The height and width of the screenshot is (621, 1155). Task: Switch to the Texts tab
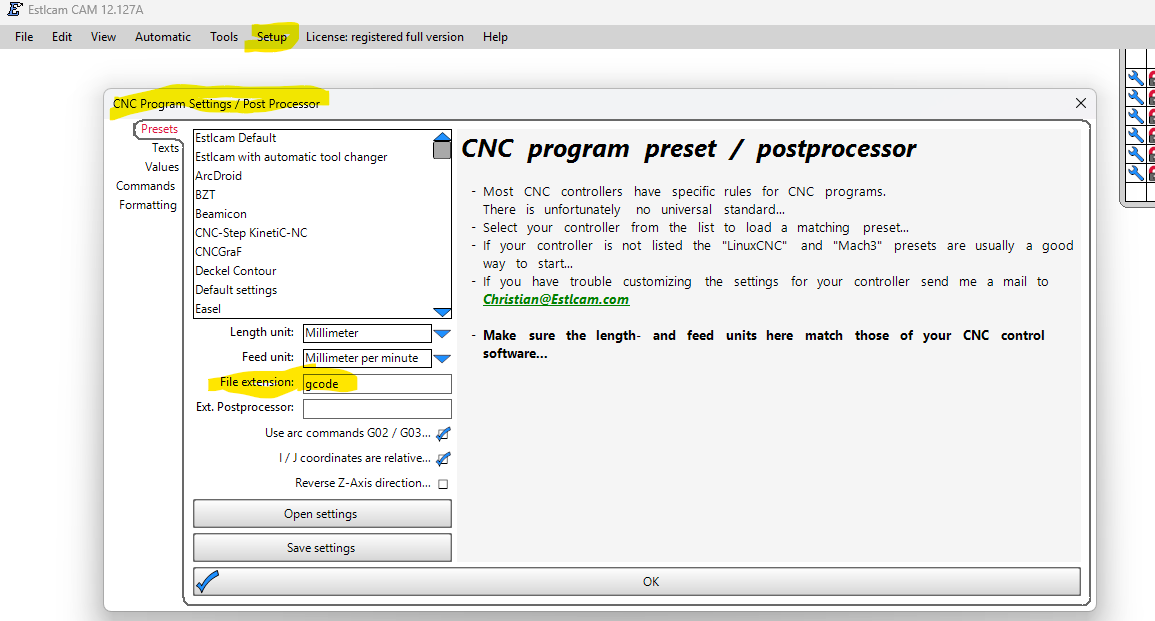[165, 148]
